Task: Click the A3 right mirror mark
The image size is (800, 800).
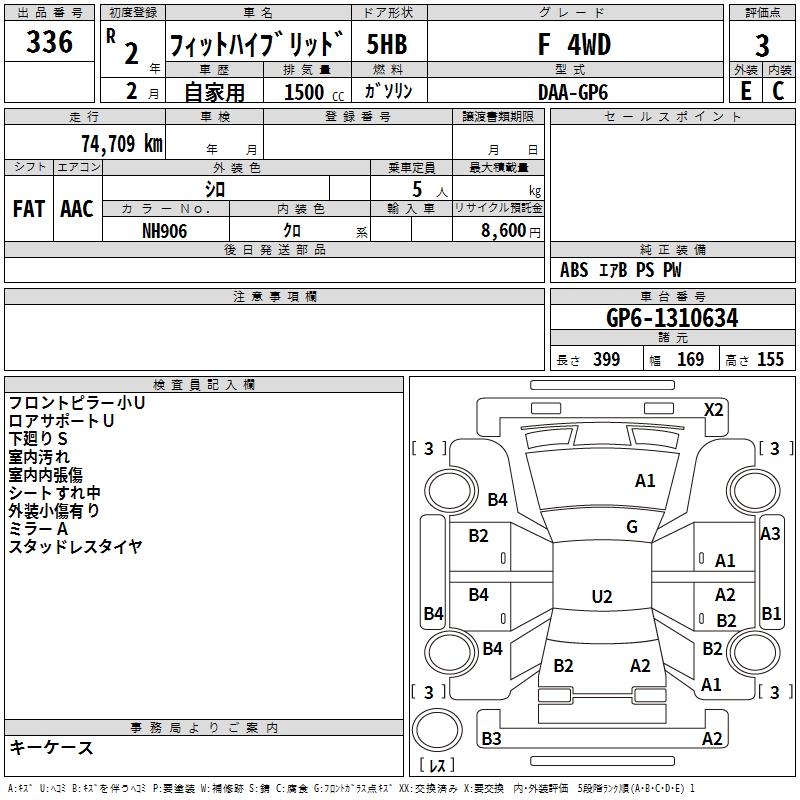Action: point(770,534)
